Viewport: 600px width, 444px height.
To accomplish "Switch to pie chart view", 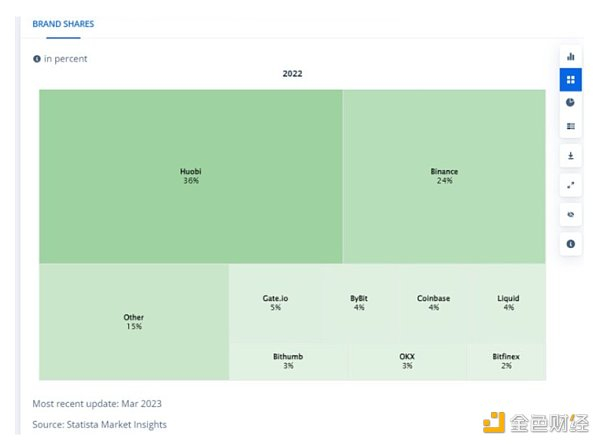I will pyautogui.click(x=571, y=102).
